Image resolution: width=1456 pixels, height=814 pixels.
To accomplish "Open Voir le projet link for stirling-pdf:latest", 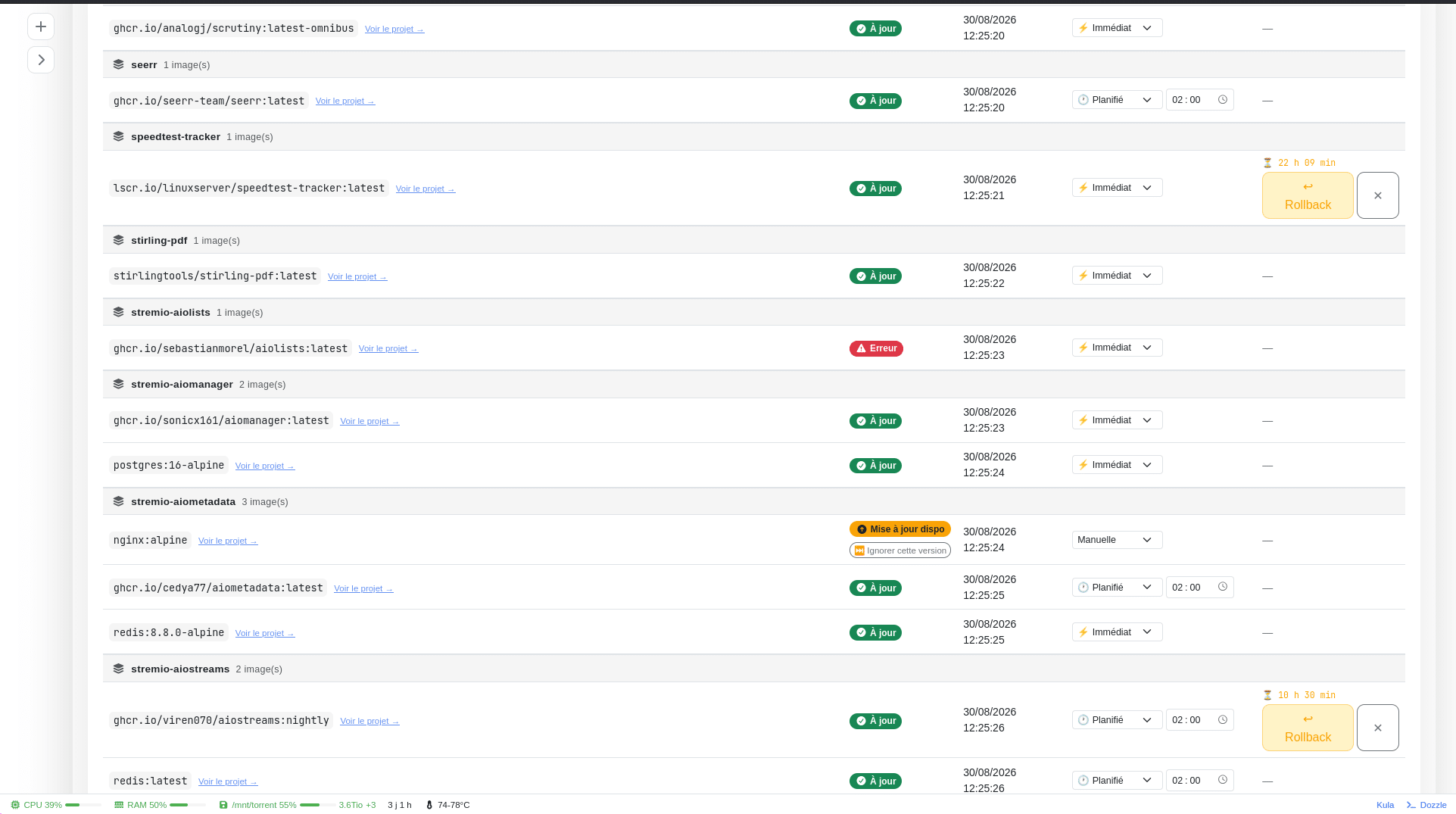I will pyautogui.click(x=357, y=276).
